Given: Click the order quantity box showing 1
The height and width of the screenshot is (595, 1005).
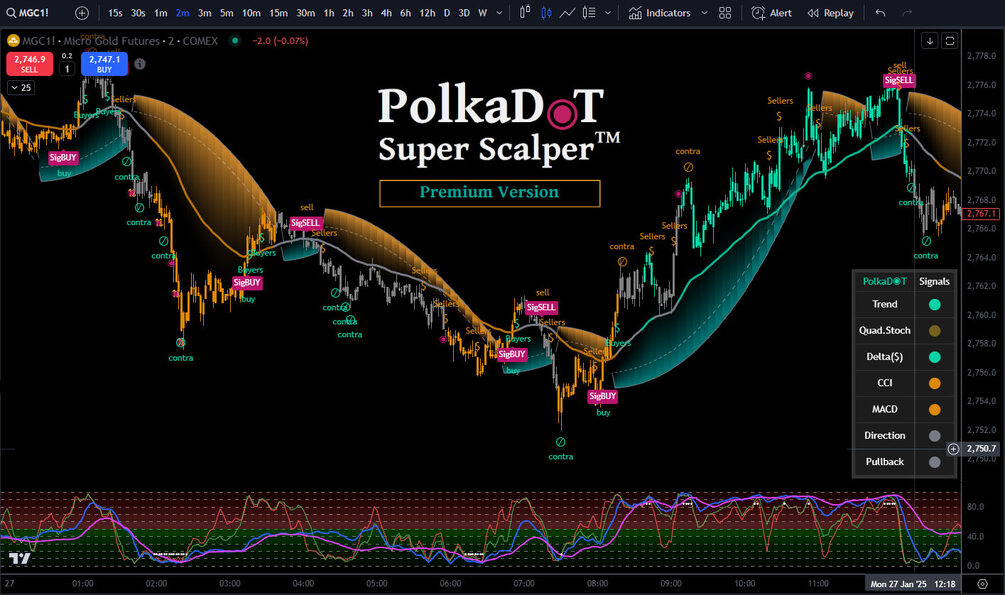Looking at the screenshot, I should (67, 69).
